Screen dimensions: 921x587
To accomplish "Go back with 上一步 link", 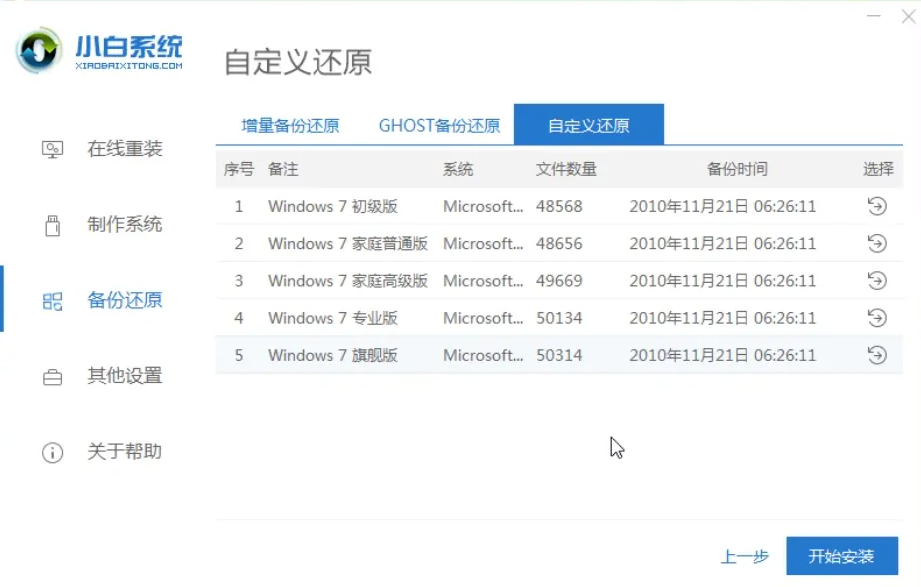I will click(x=744, y=557).
